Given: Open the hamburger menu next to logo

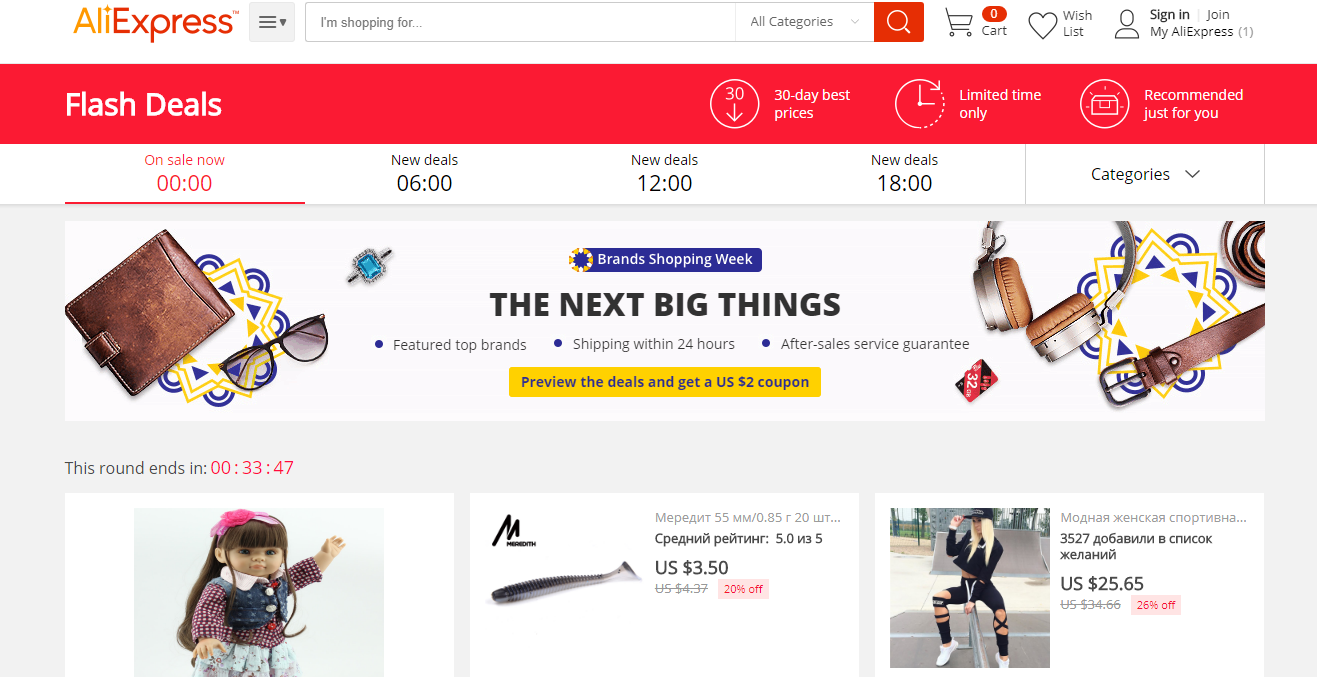Looking at the screenshot, I should coord(272,22).
